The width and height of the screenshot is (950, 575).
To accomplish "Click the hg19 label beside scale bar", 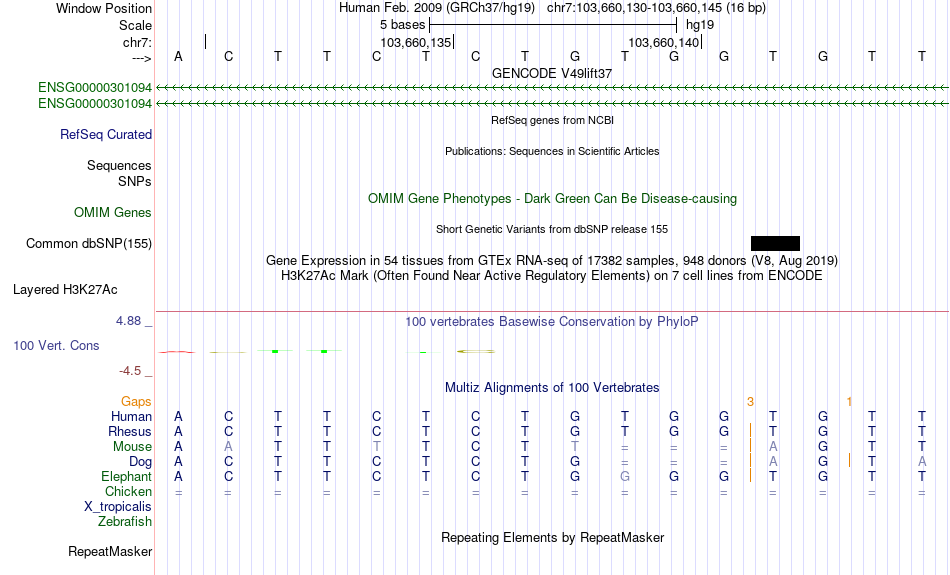I will [x=700, y=25].
